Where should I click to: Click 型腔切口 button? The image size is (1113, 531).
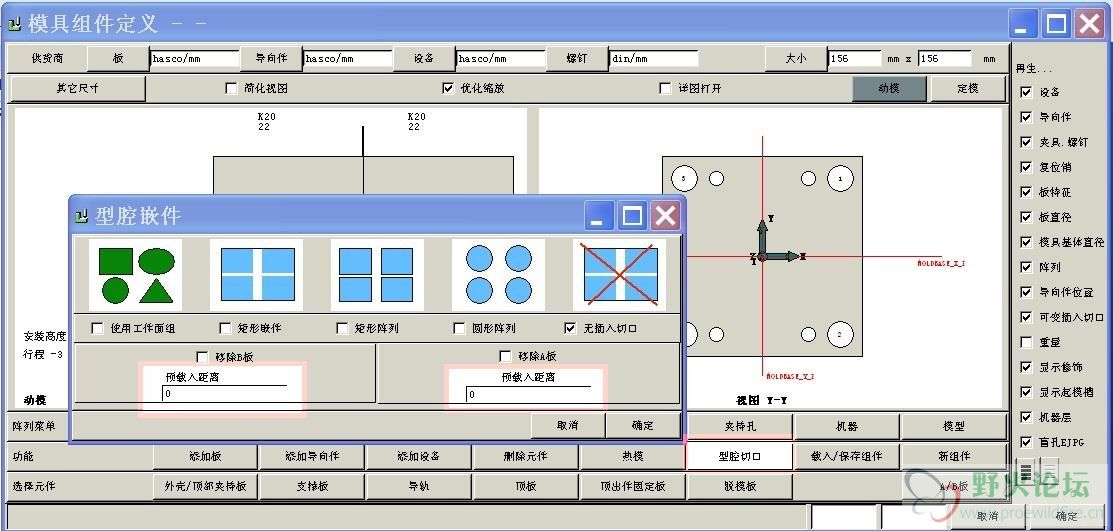point(739,456)
